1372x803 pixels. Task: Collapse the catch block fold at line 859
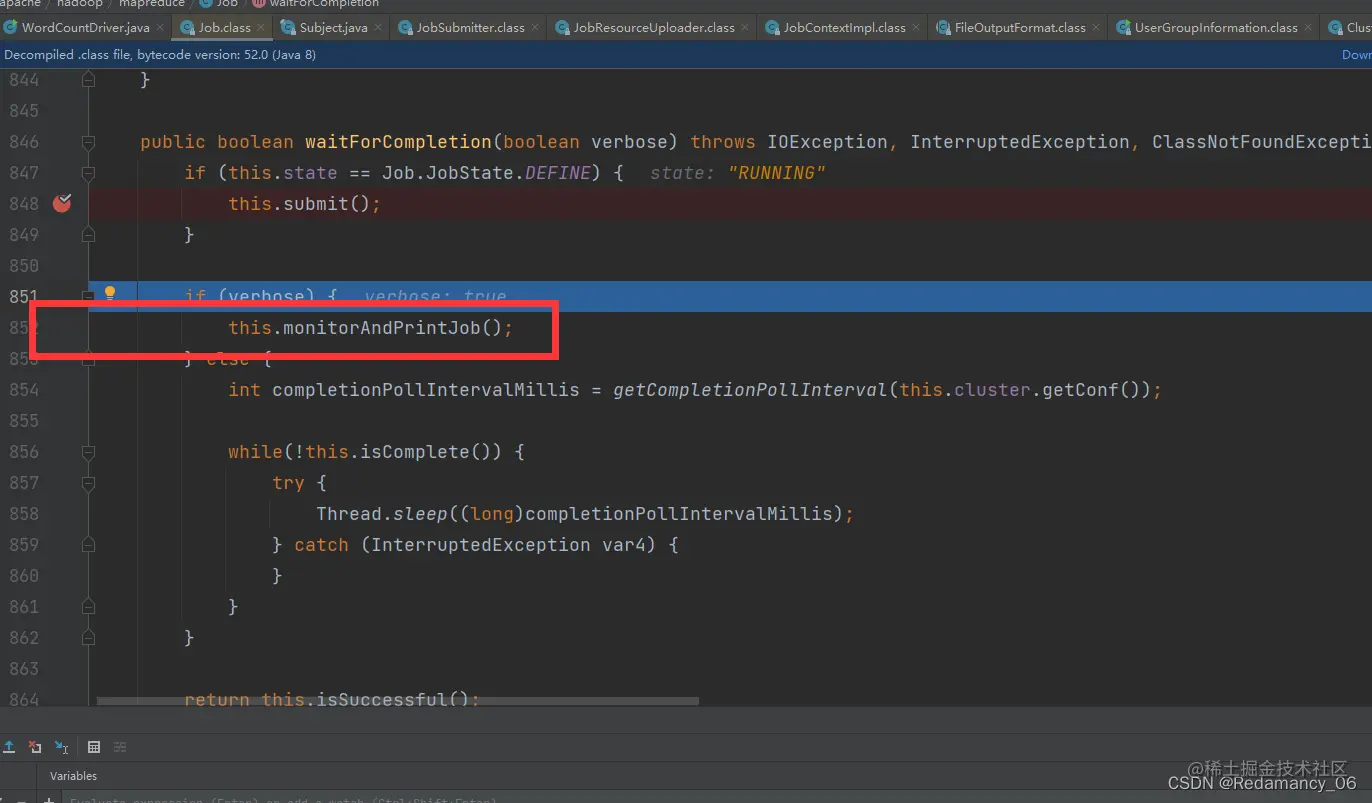(x=88, y=544)
